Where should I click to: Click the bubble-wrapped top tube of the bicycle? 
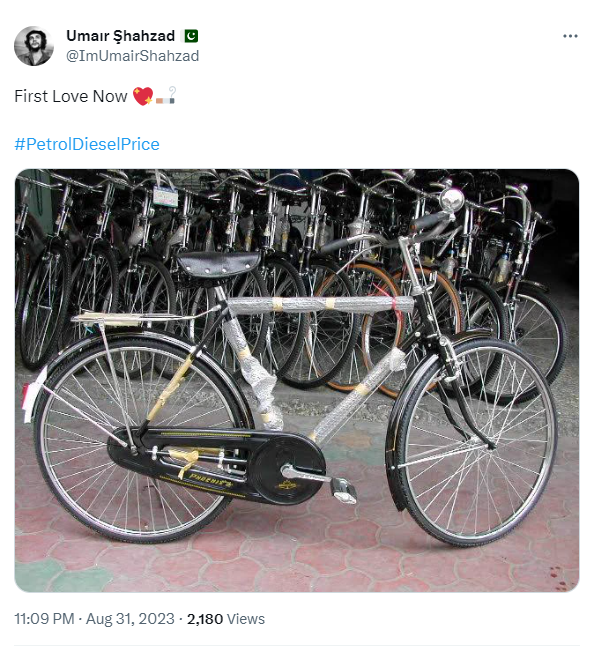(321, 305)
